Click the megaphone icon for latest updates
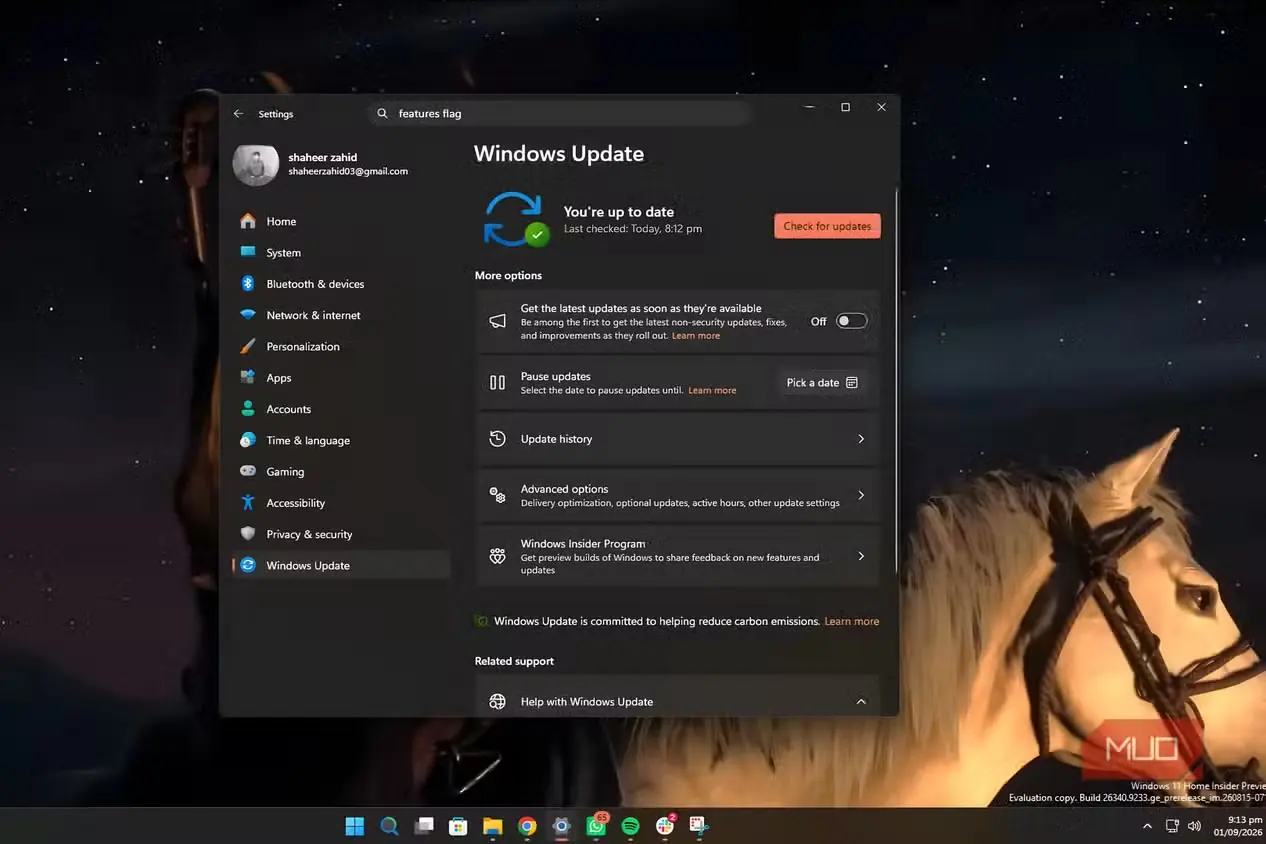 (497, 322)
